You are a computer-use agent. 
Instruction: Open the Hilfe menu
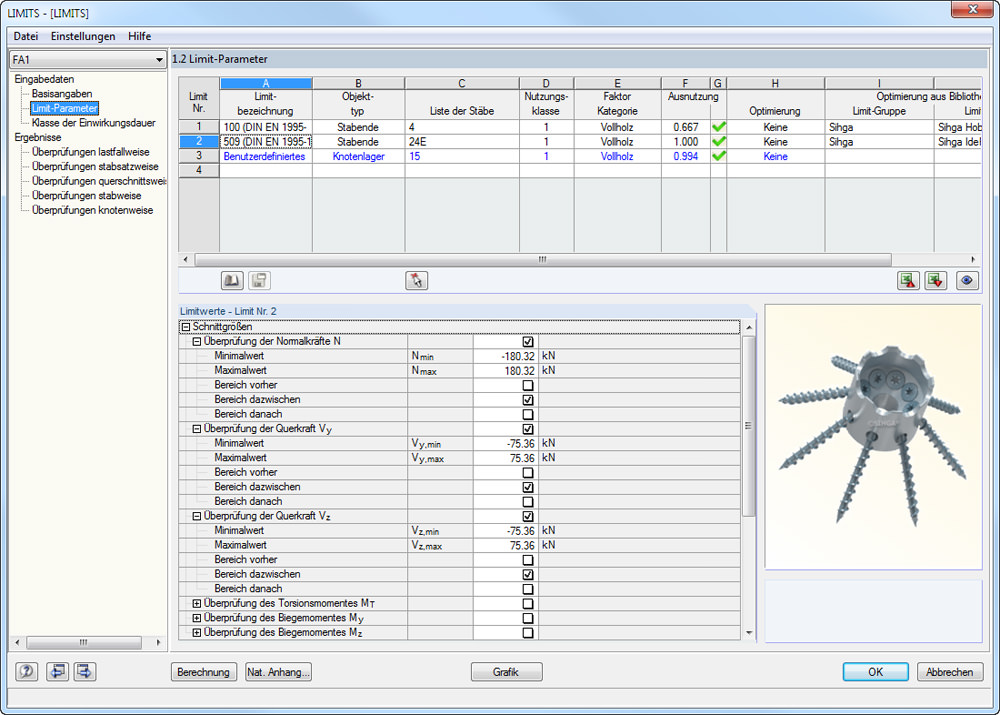tap(139, 36)
